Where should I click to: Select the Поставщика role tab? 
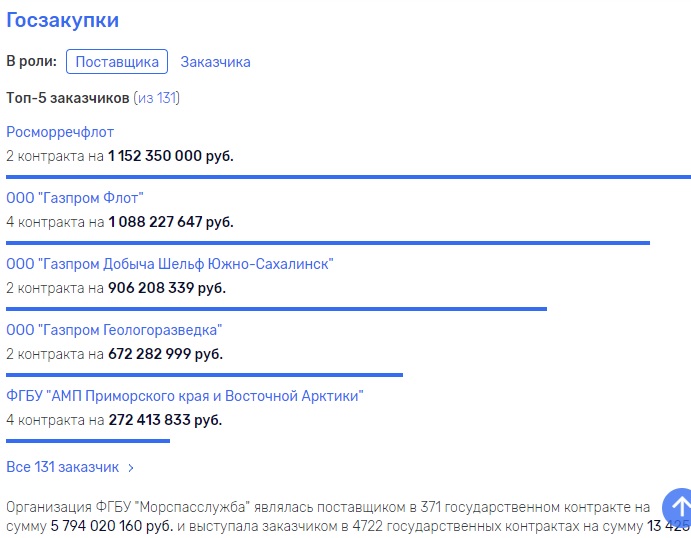(117, 62)
